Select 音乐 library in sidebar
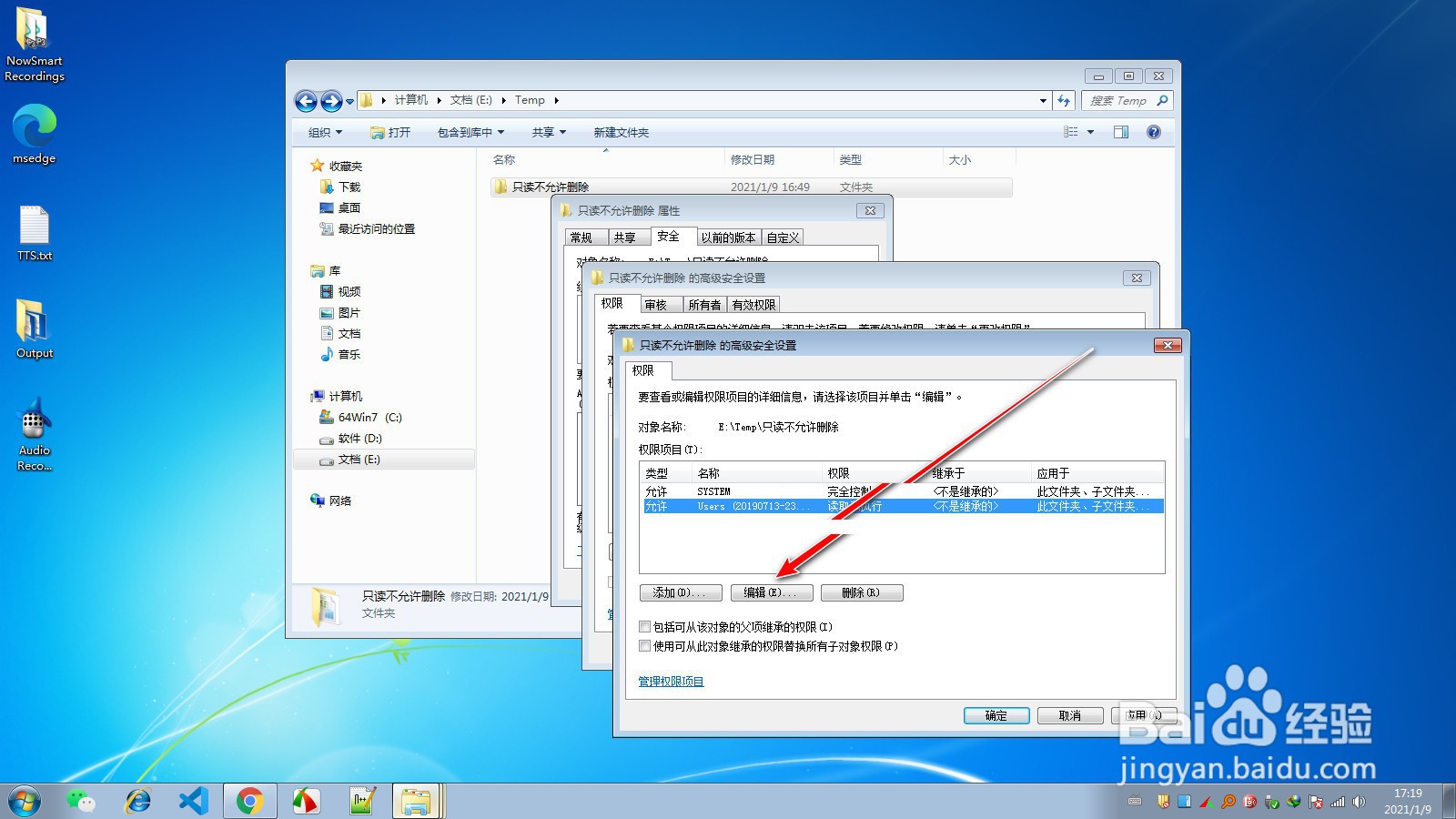The width and height of the screenshot is (1456, 819). point(349,354)
